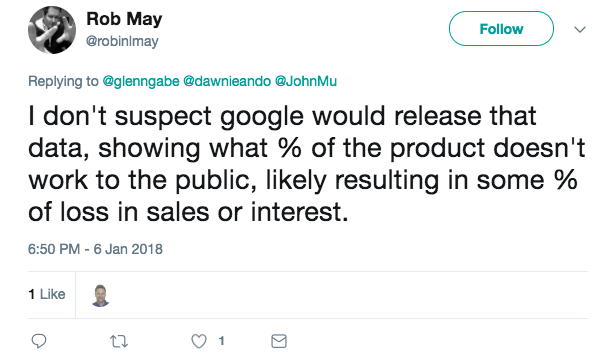
Task: Retweet this tweet using the arrows icon
Action: pyautogui.click(x=119, y=341)
